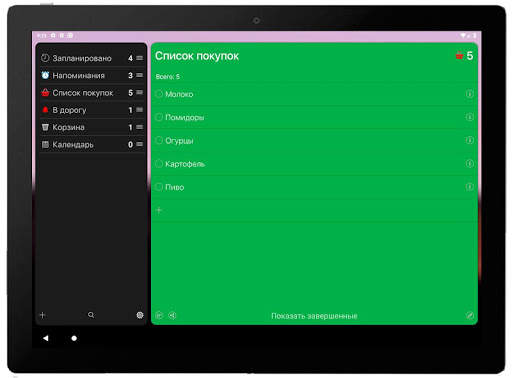Open info for the Помидоры item
Screen dimensions: 512x378
[469, 117]
